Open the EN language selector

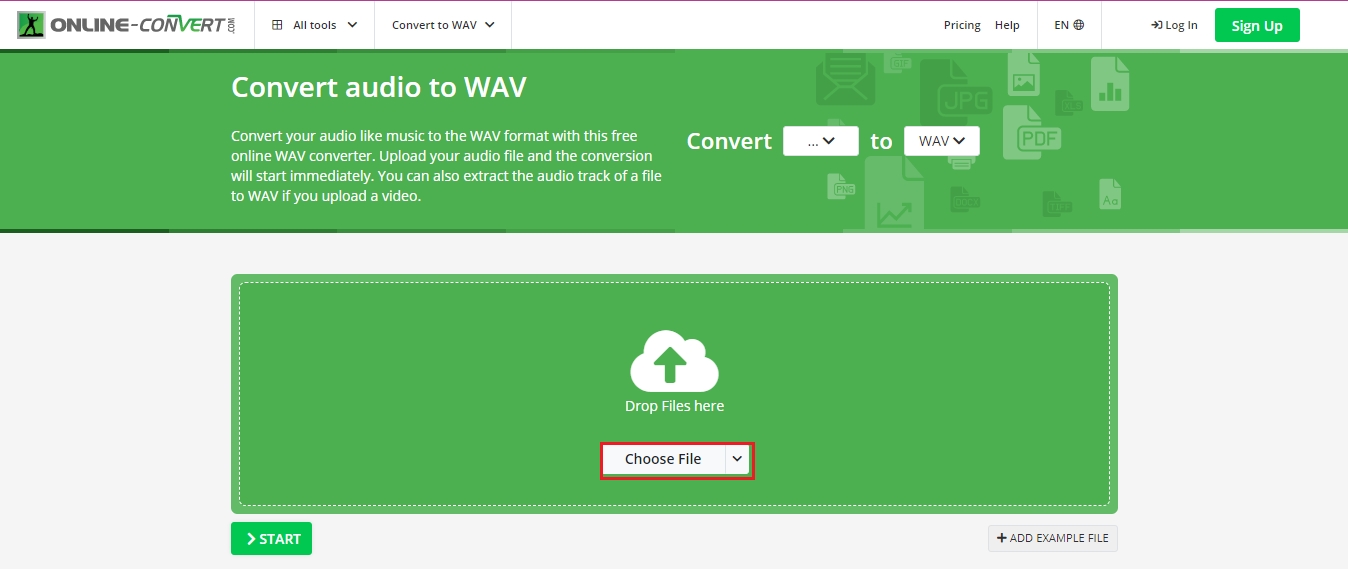[1068, 25]
